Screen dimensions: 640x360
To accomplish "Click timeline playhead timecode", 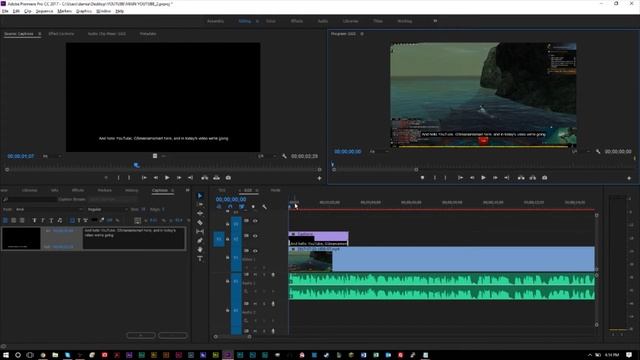I will (x=231, y=199).
